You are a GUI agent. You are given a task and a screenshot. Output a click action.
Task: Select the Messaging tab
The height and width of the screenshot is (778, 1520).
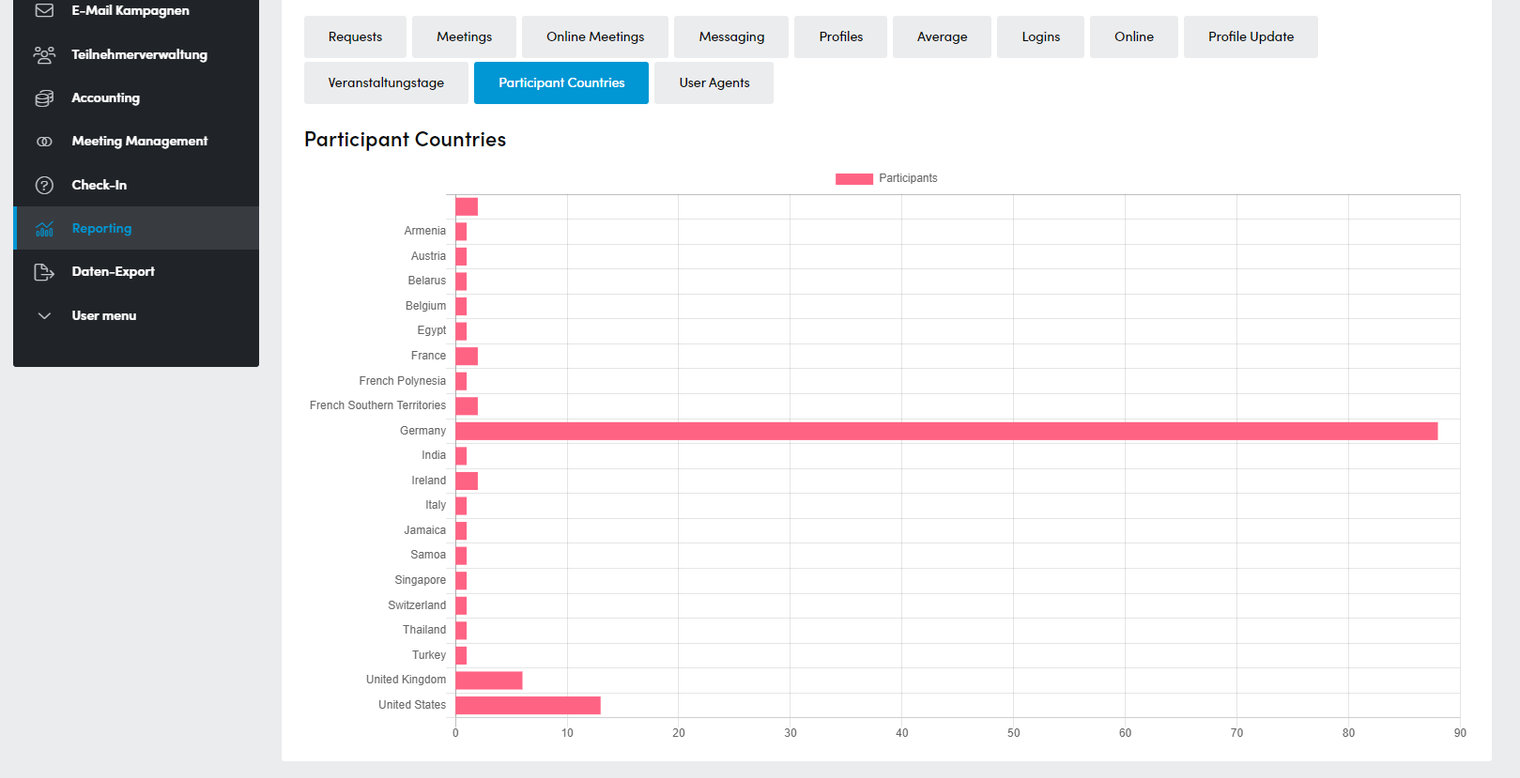pos(731,37)
